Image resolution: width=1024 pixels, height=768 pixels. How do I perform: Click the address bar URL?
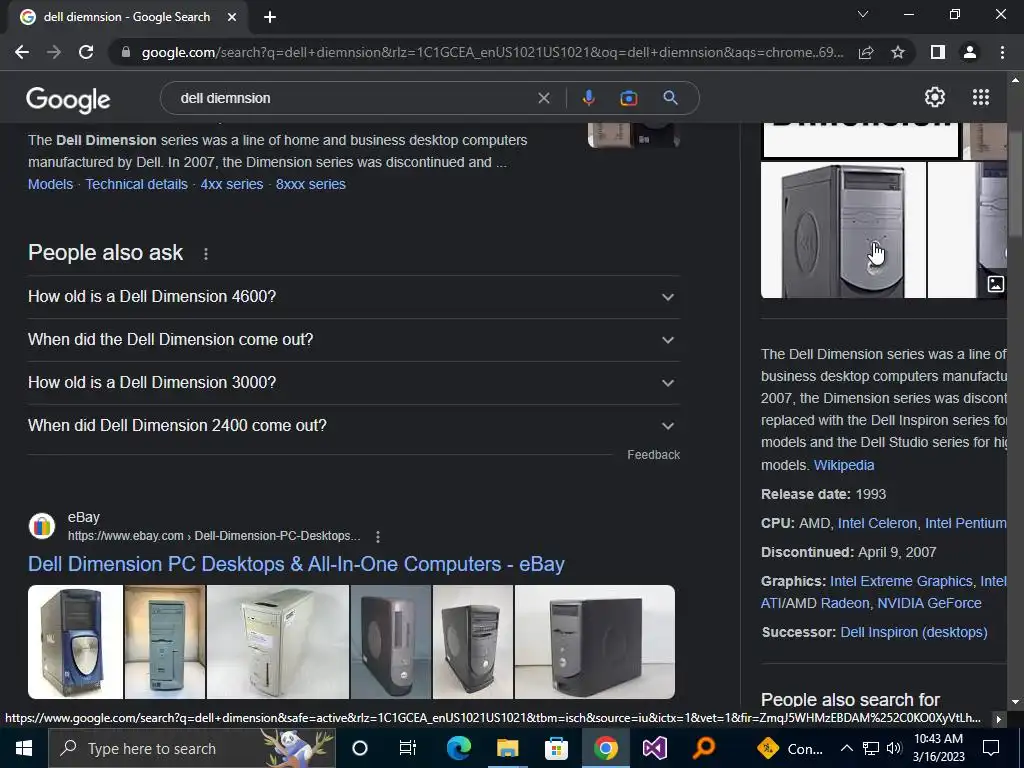[492, 52]
